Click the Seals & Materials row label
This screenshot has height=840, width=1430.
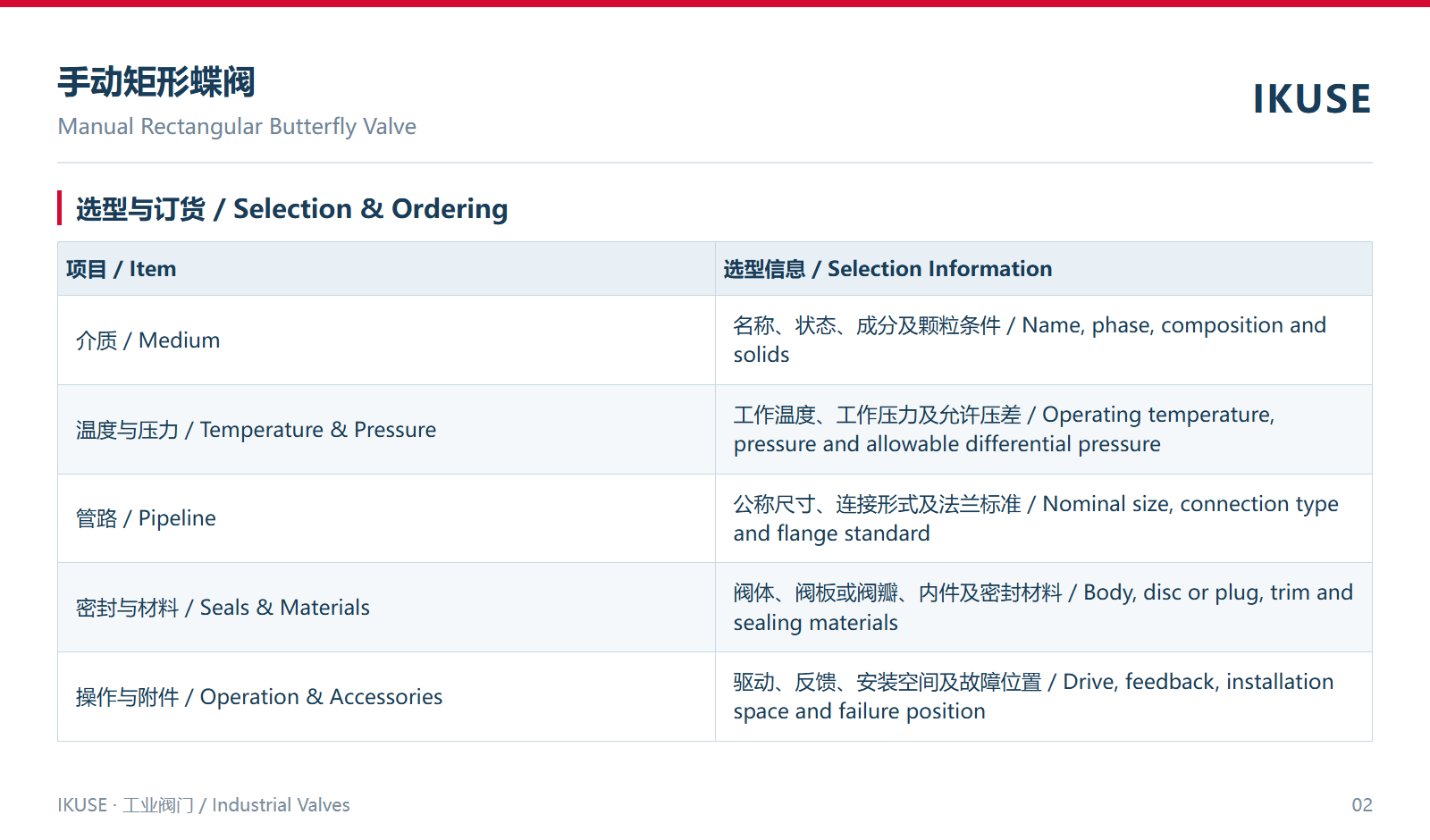(x=223, y=608)
